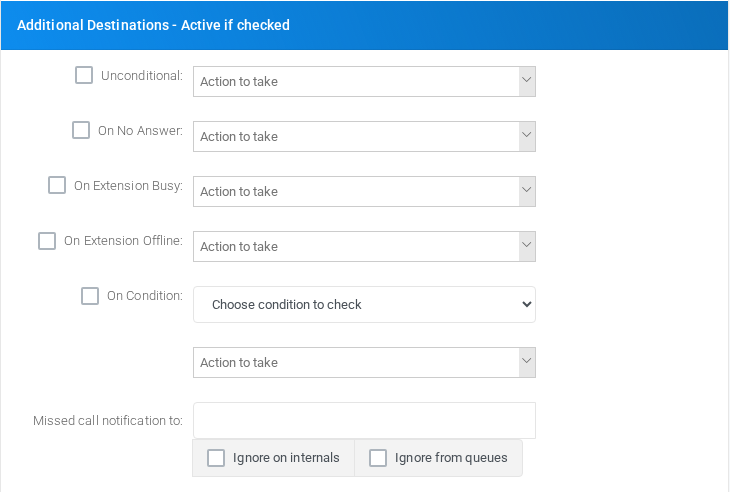Screen dimensions: 730x492
Task: Check Ignore from queues
Action: pyautogui.click(x=378, y=458)
